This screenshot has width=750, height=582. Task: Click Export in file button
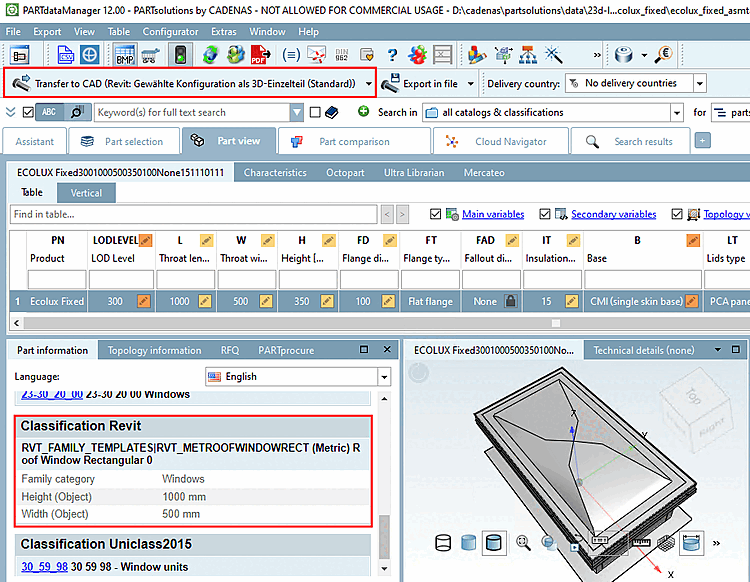pos(421,84)
